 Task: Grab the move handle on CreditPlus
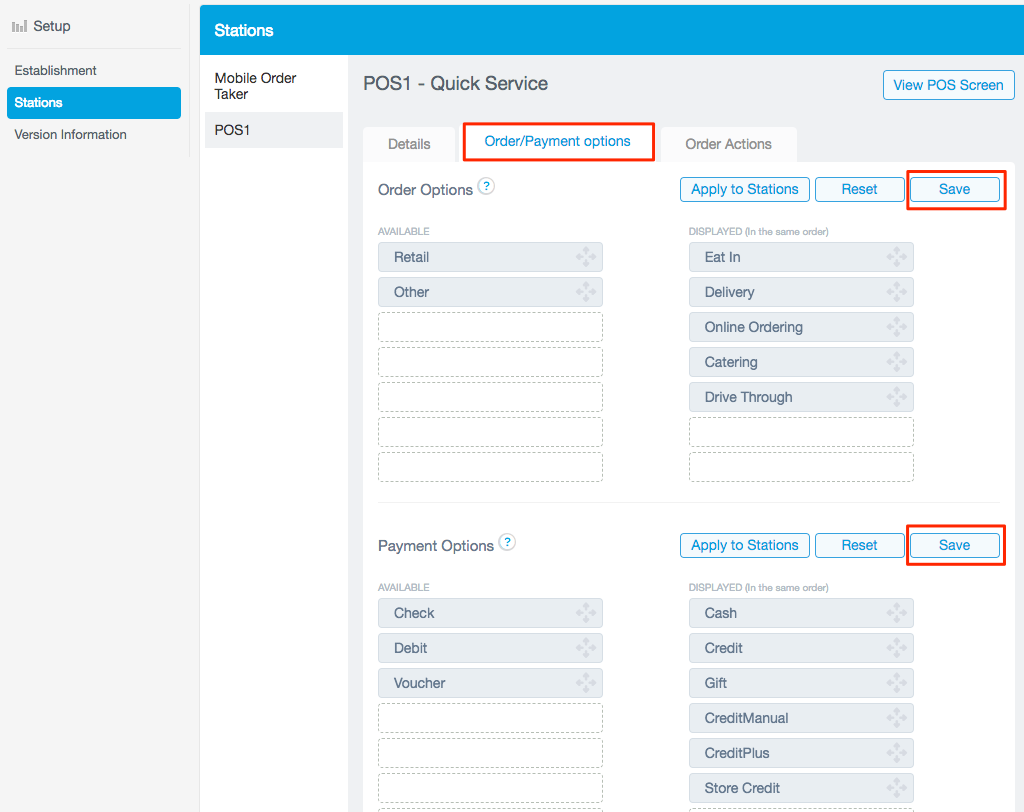coord(896,753)
